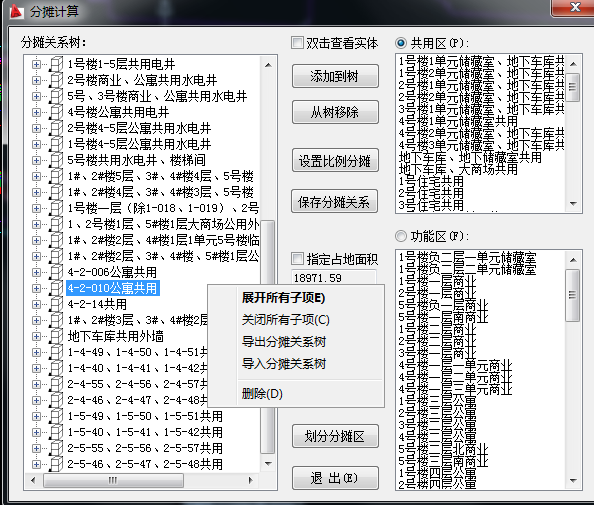Select the 功能区(F) radio button
594x505 pixels.
coord(401,236)
